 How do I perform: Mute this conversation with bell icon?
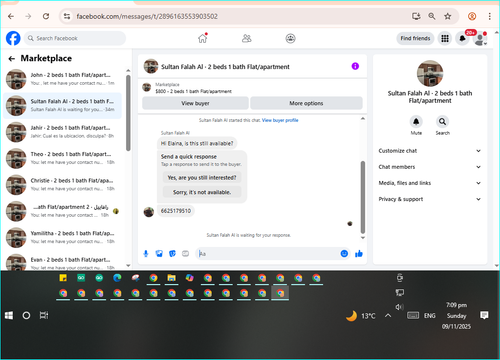pyautogui.click(x=416, y=122)
